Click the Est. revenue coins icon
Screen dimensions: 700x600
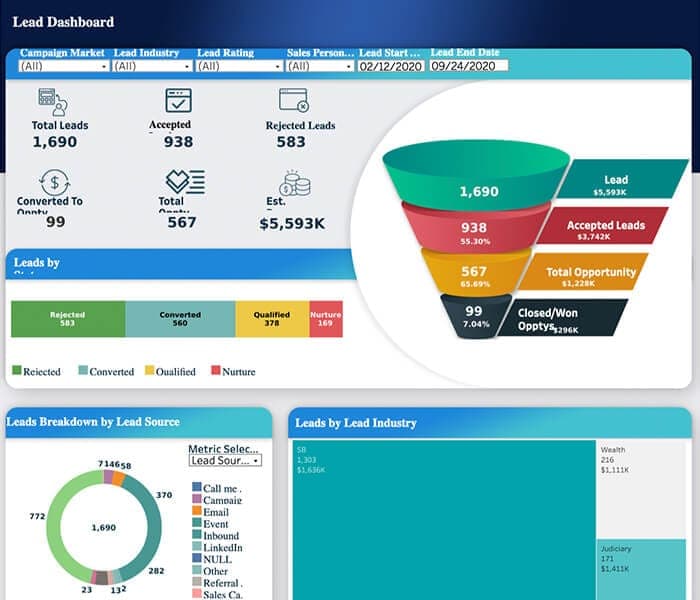[x=295, y=183]
